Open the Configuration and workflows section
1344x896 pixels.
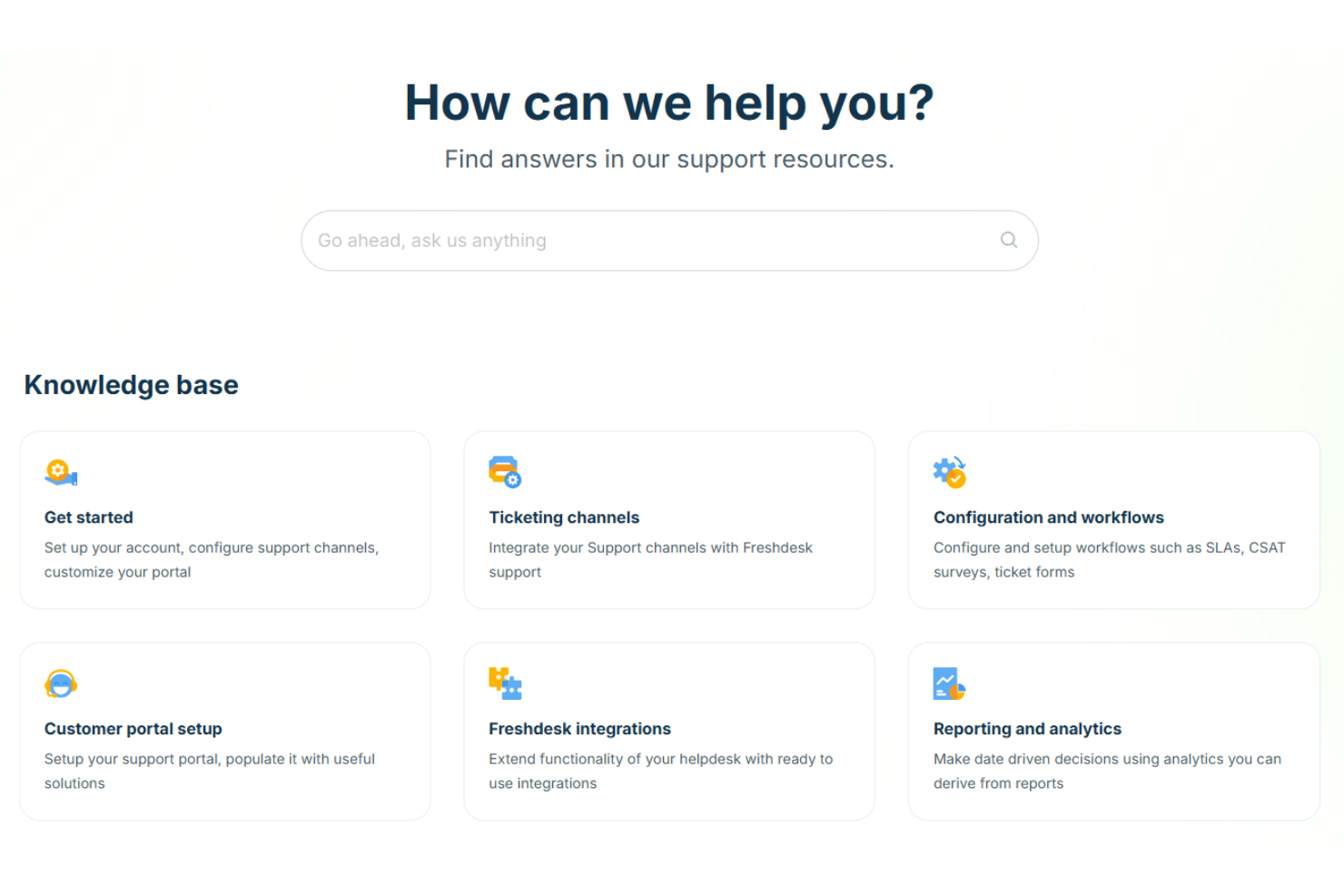(x=1048, y=517)
